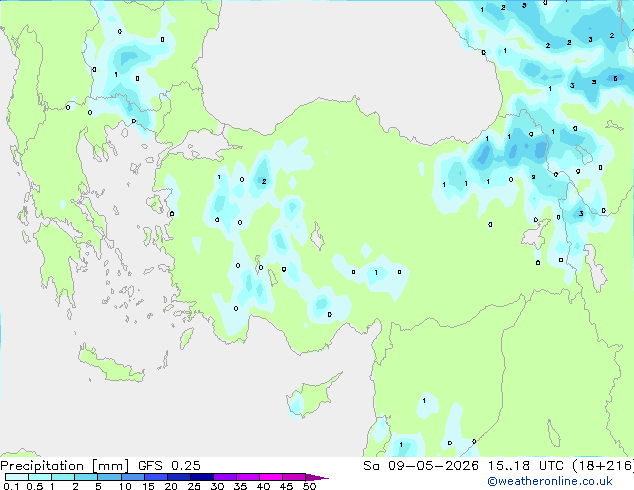
Task: Select the legend swatch between 2 and 5
Action: pos(86,477)
